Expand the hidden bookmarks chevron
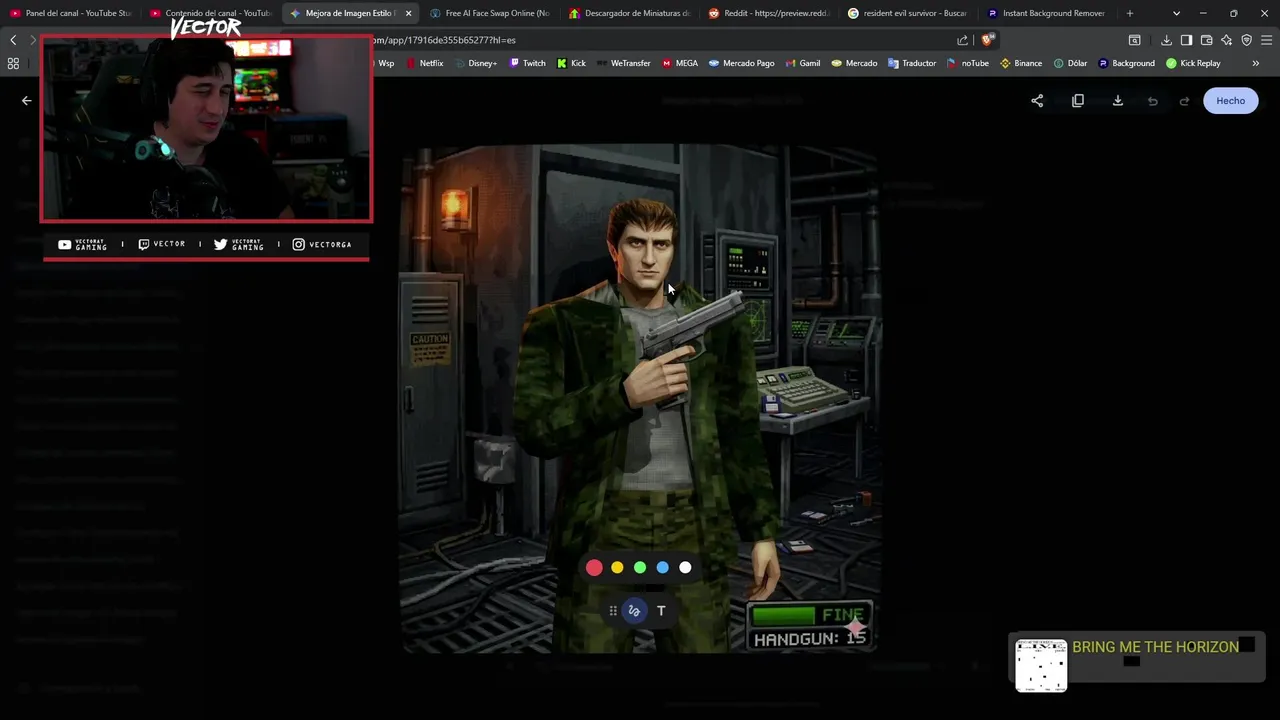The height and width of the screenshot is (720, 1280). point(1256,63)
